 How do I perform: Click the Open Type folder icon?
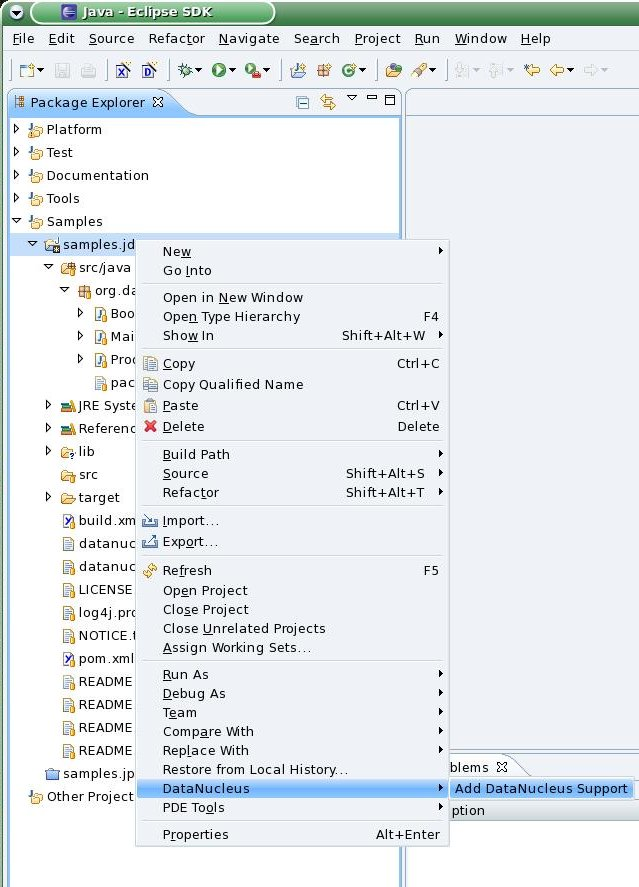pos(394,70)
